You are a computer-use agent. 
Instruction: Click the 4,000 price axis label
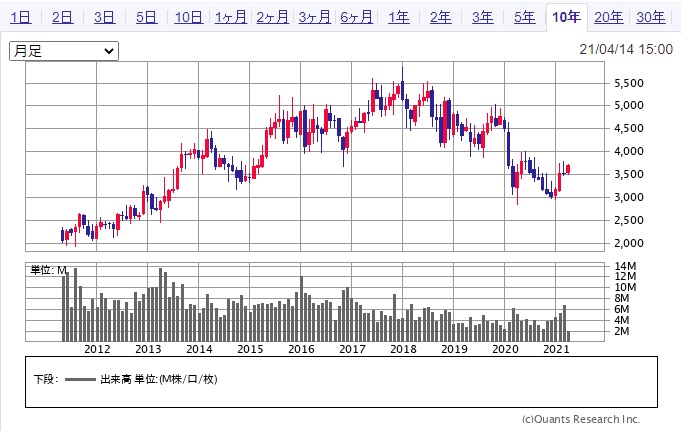point(628,152)
